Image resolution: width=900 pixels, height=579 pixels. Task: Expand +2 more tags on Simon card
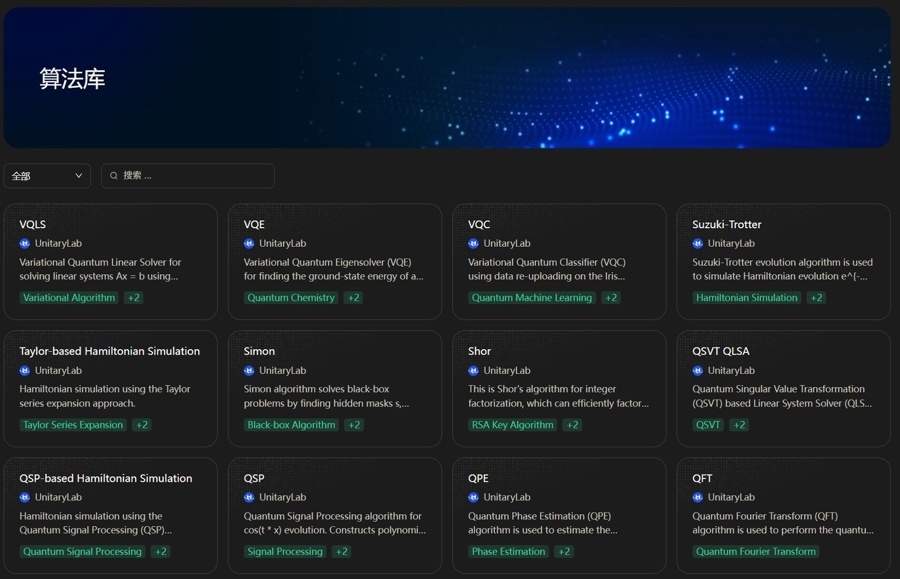click(354, 425)
